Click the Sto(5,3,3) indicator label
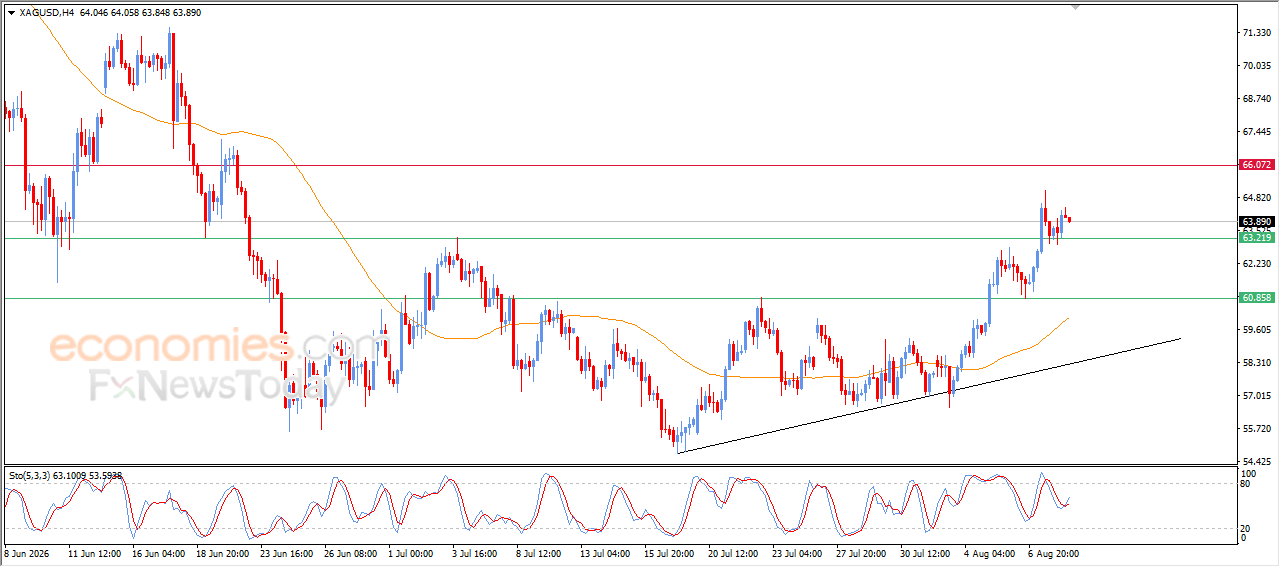This screenshot has width=1280, height=567. tap(65, 476)
